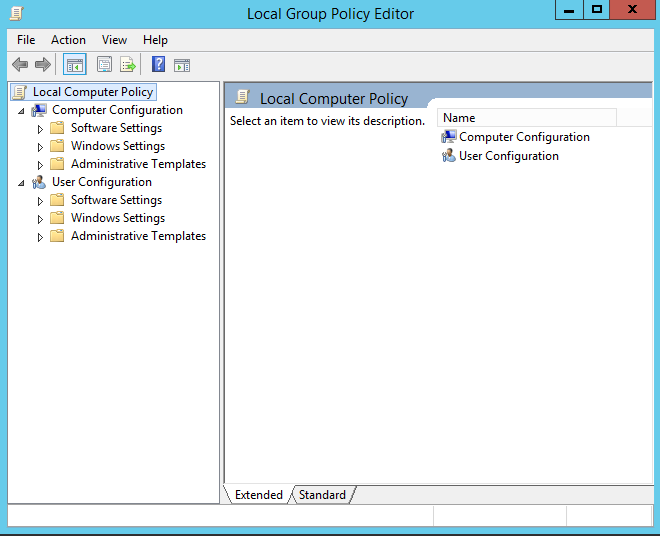Click the User Configuration icon in right pane

(448, 156)
